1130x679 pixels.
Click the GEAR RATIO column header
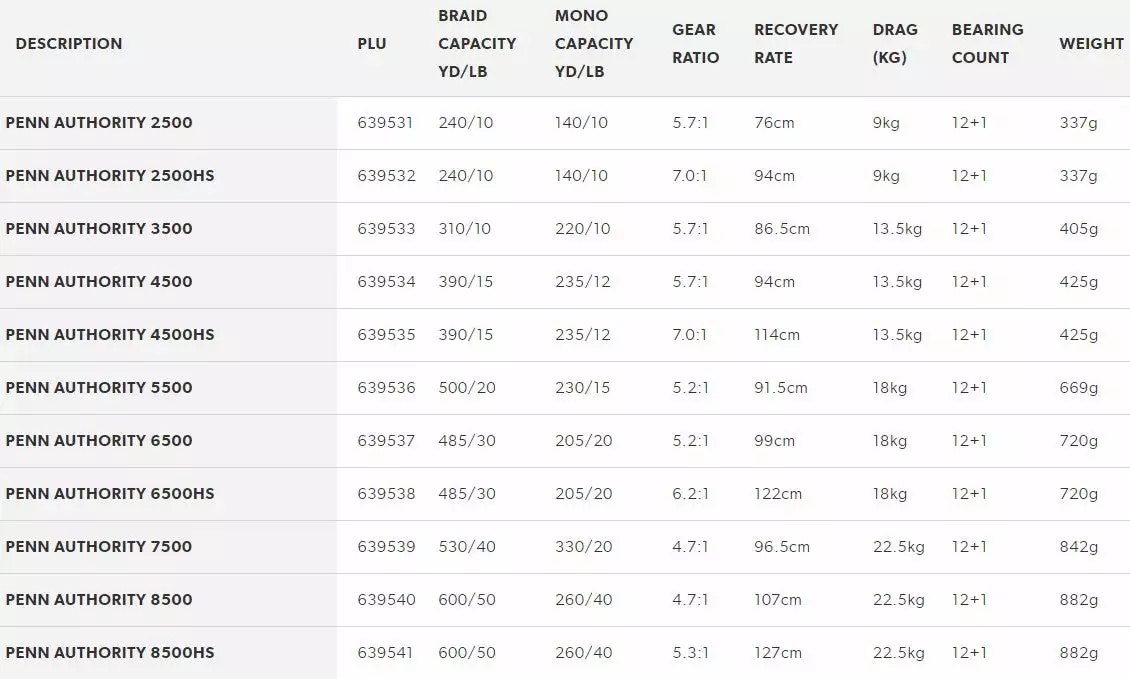(x=695, y=44)
